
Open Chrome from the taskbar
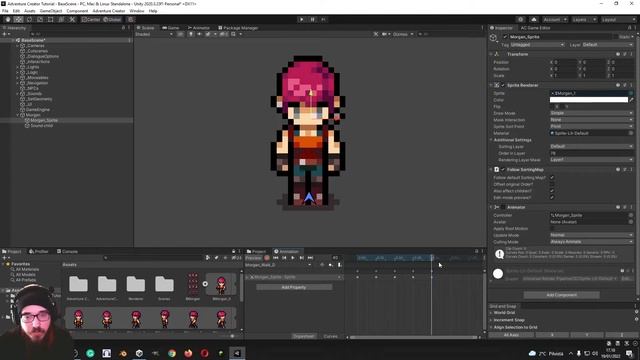coord(172,353)
